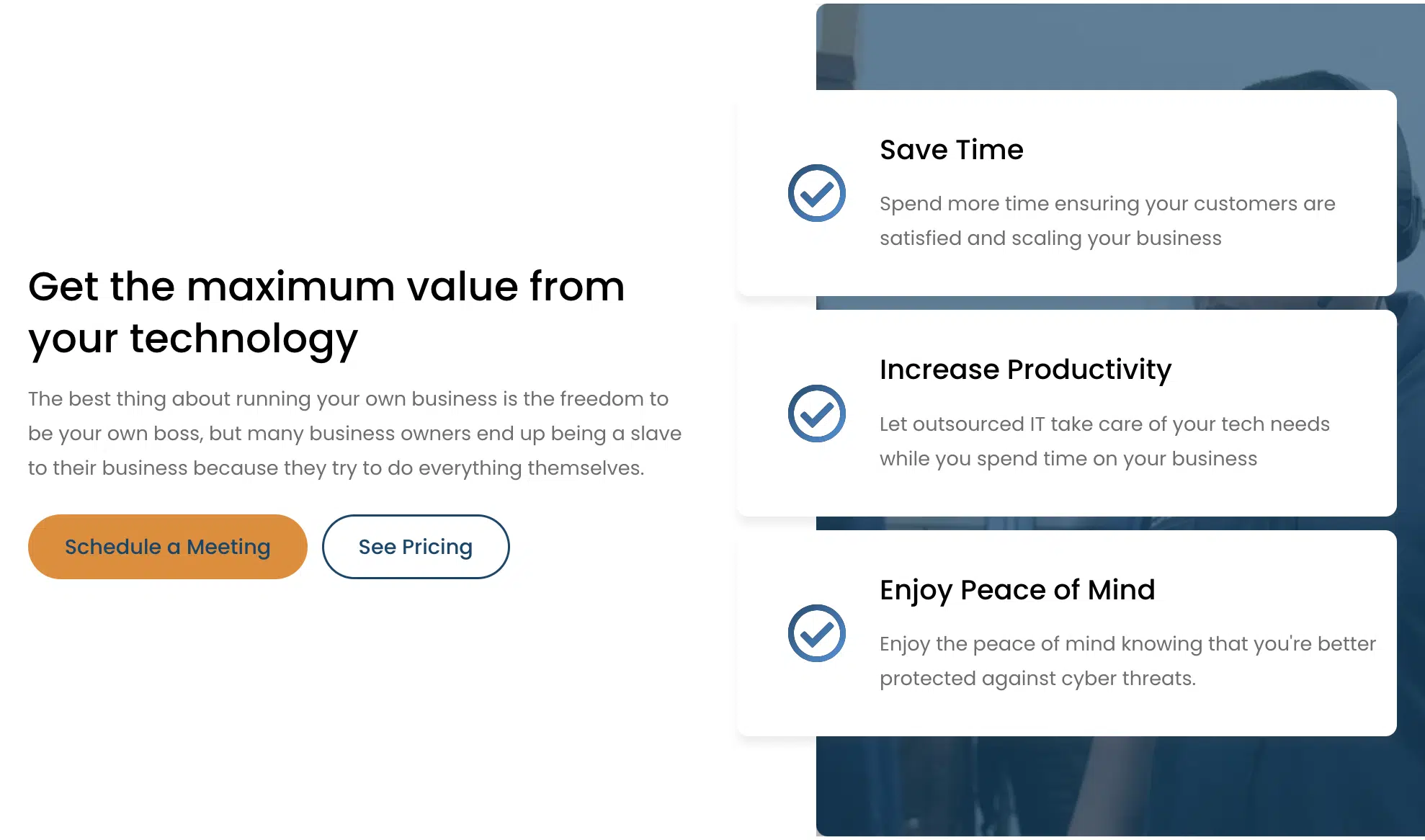Click the Increase Productivity feature card
This screenshot has width=1425, height=840.
pyautogui.click(x=1066, y=414)
